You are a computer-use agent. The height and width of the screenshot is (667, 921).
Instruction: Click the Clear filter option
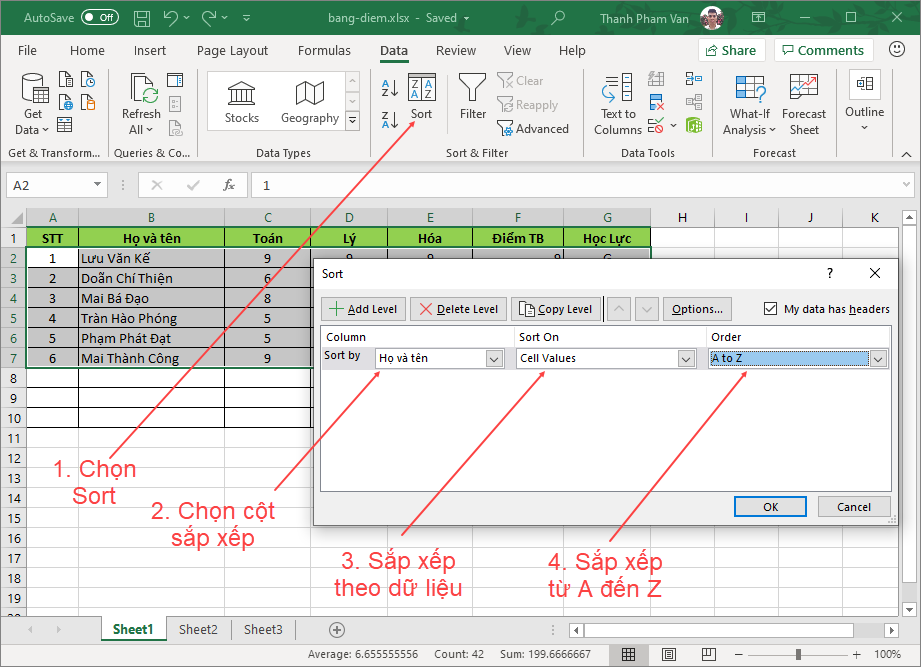pos(520,80)
